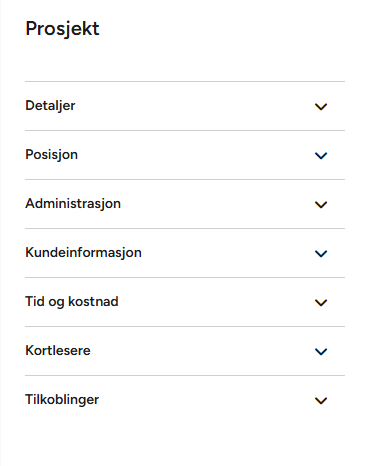
Task: Click the chevron icon beside Posisjon
Action: coord(321,156)
